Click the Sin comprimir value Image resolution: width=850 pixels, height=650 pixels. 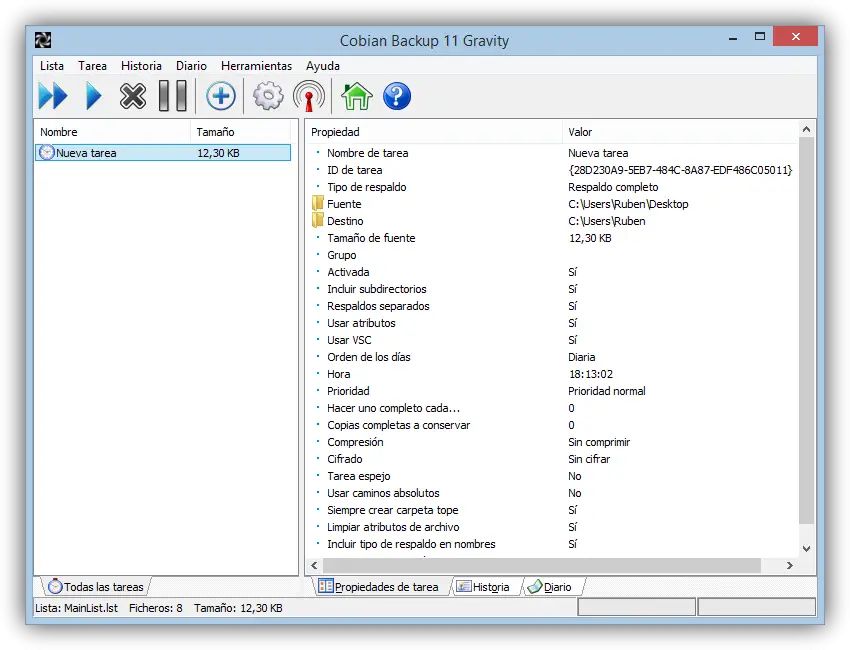pos(599,442)
